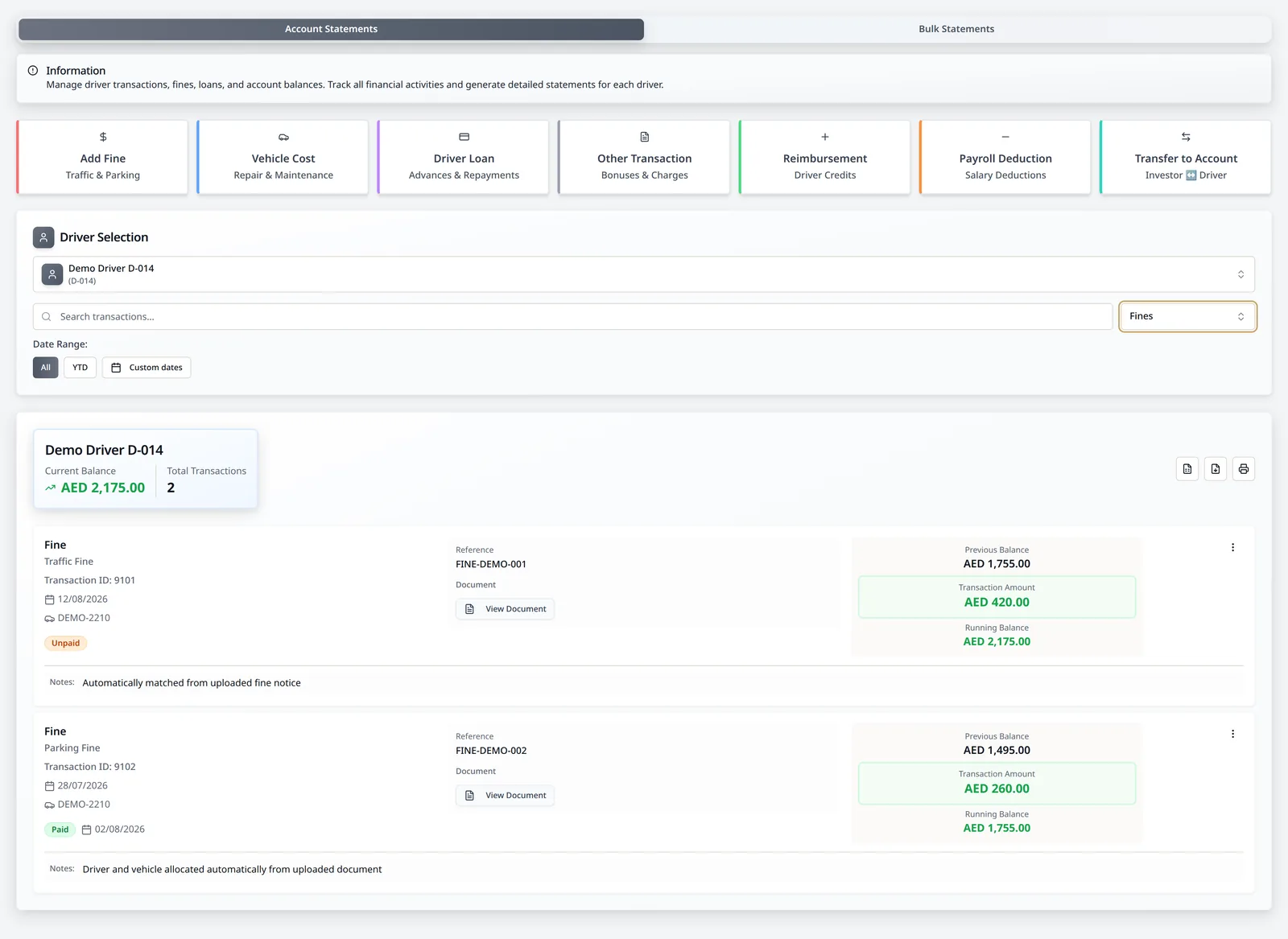Open the Other Transaction bonuses card
The width and height of the screenshot is (1288, 939).
tap(645, 158)
